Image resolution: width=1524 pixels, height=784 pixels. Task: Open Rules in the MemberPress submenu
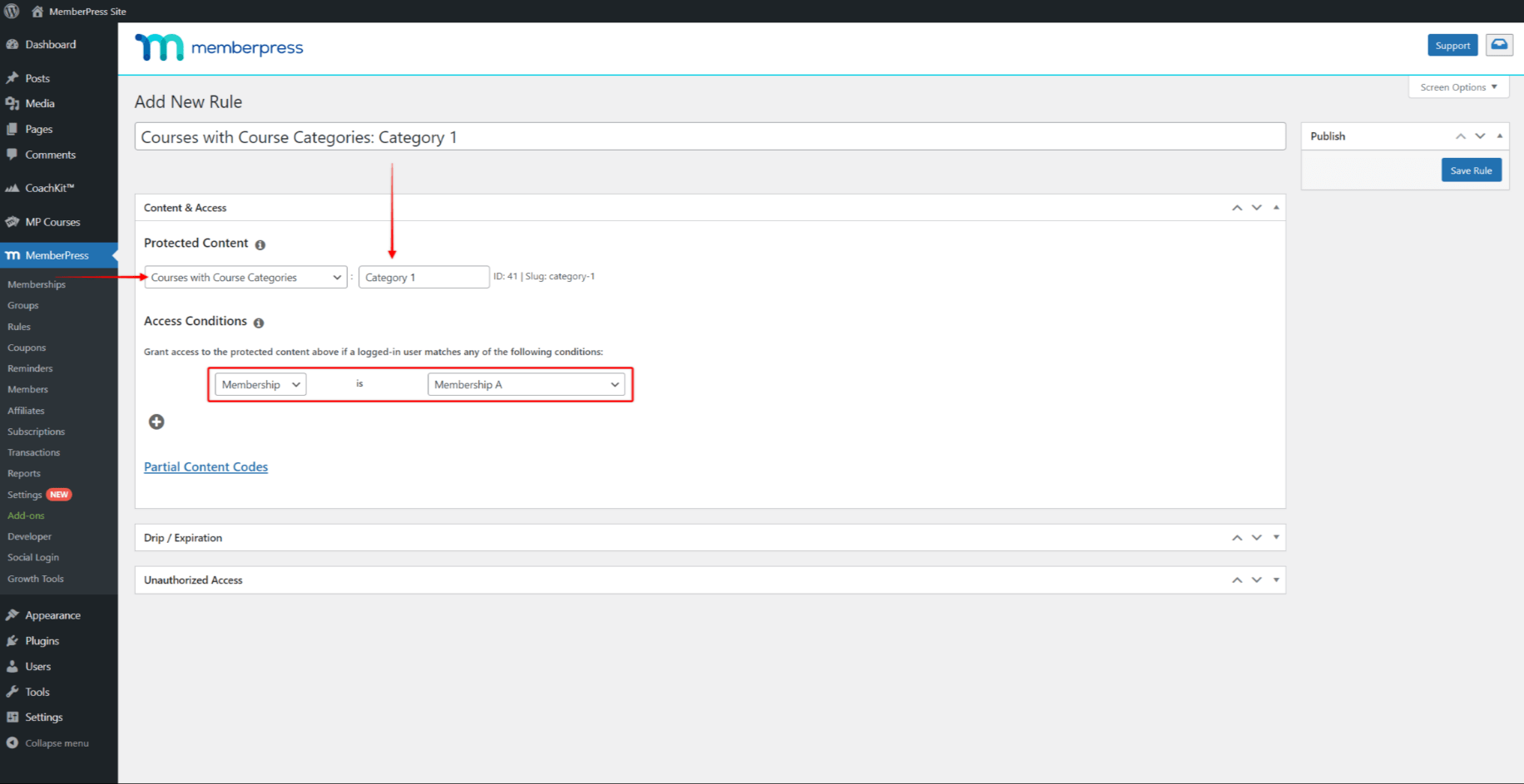click(x=19, y=327)
